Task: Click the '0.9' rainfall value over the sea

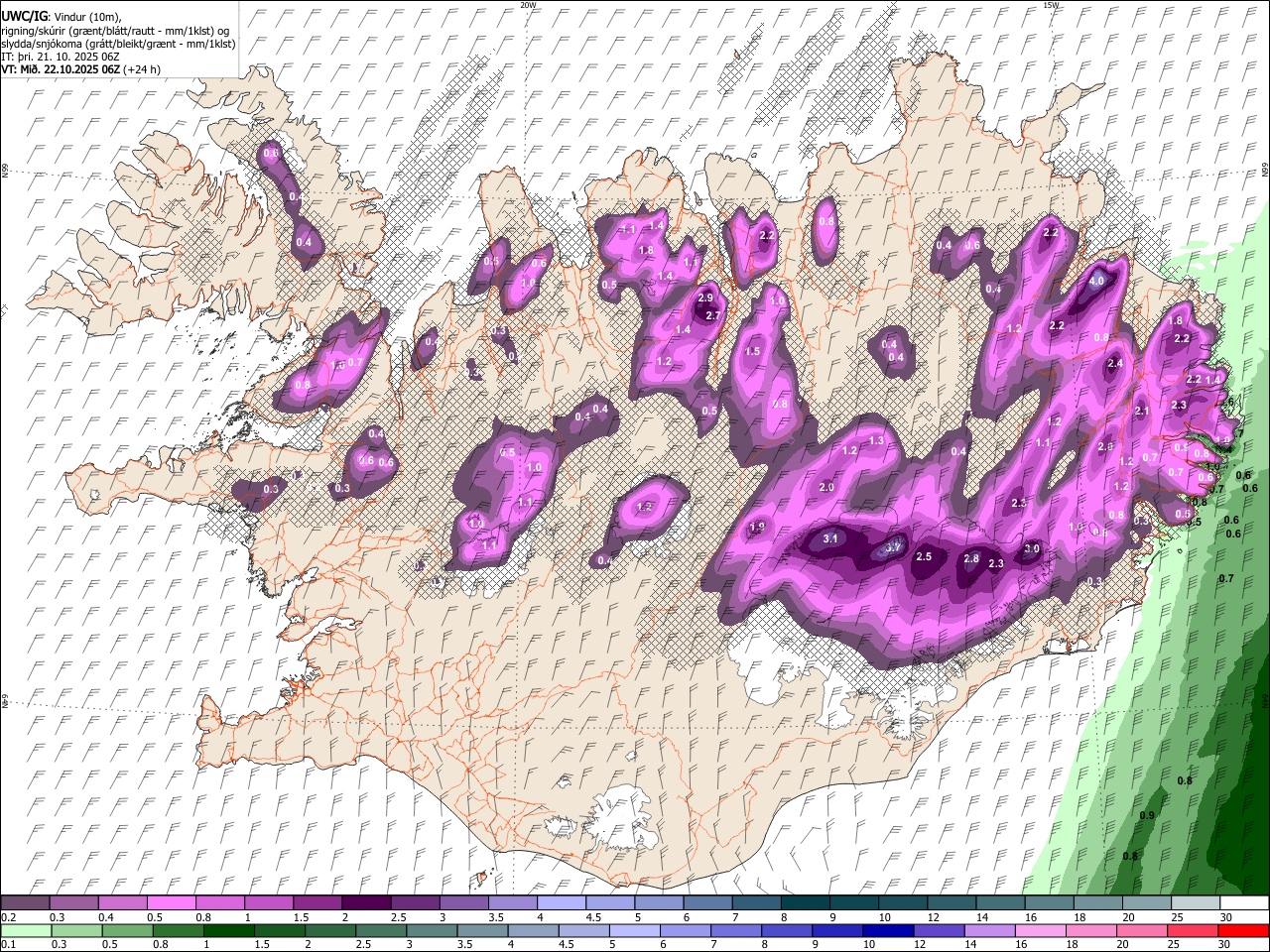Action: 1147,815
